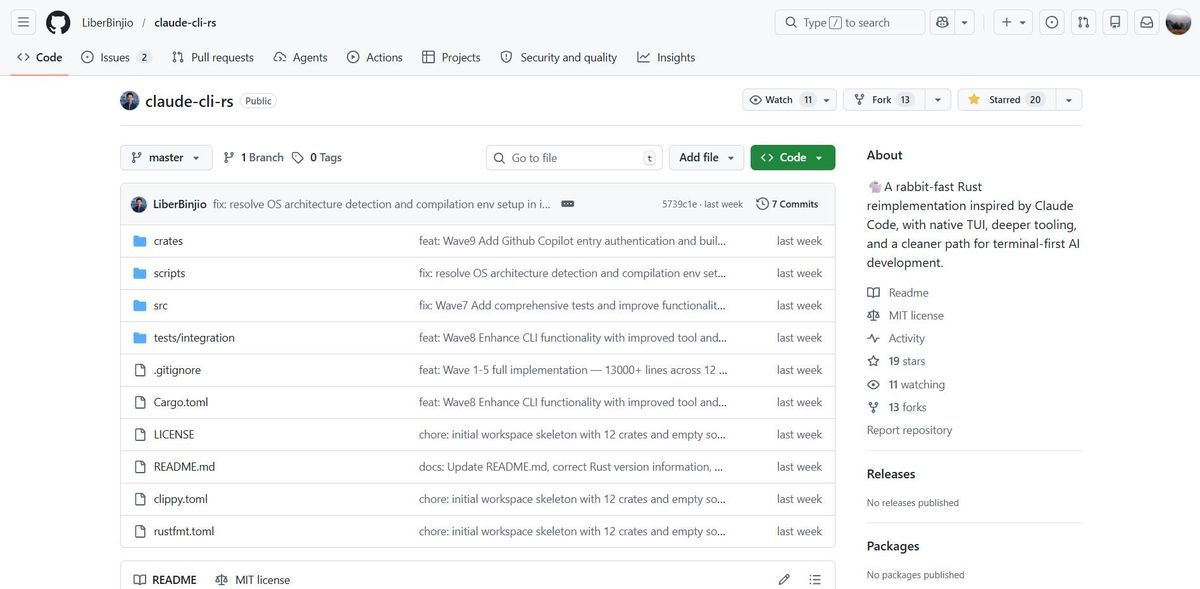
Task: Click the issues icon in header
Action: (1052, 22)
